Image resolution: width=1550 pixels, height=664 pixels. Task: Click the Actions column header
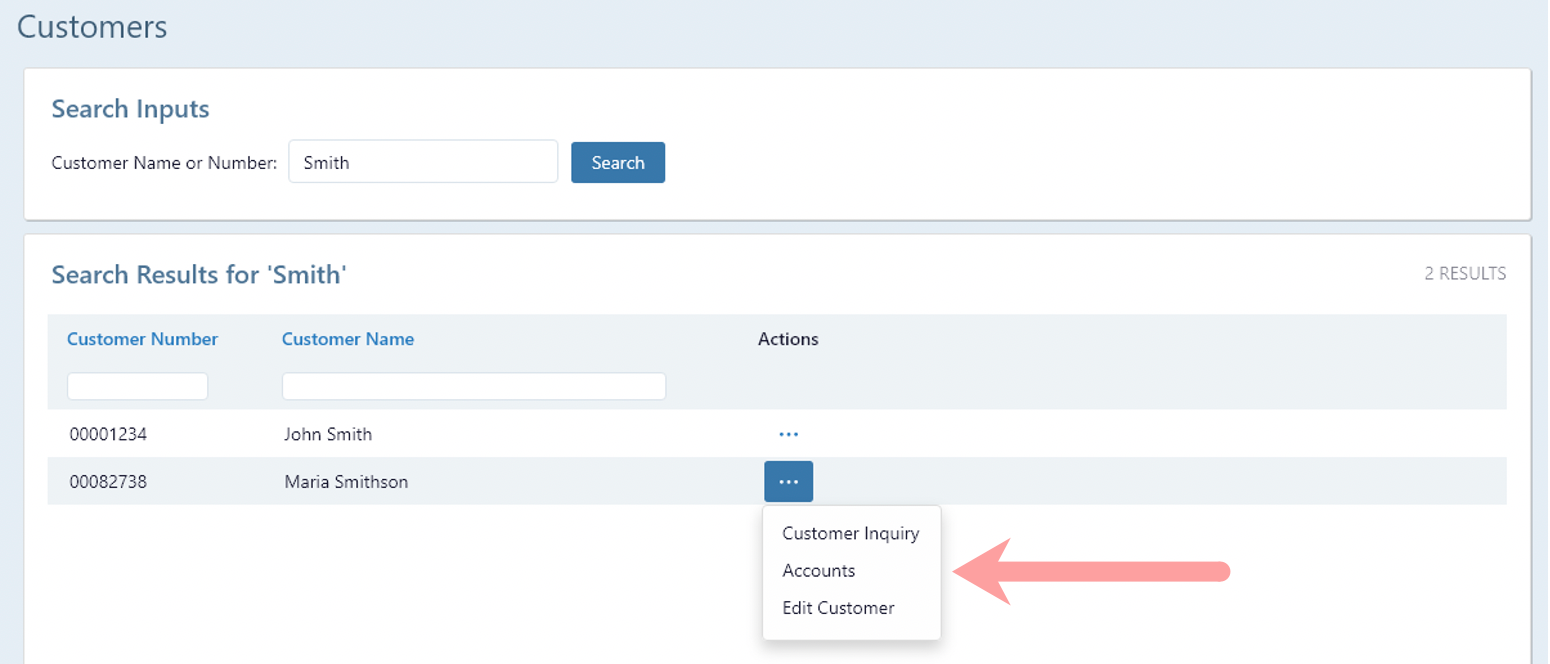[x=788, y=339]
